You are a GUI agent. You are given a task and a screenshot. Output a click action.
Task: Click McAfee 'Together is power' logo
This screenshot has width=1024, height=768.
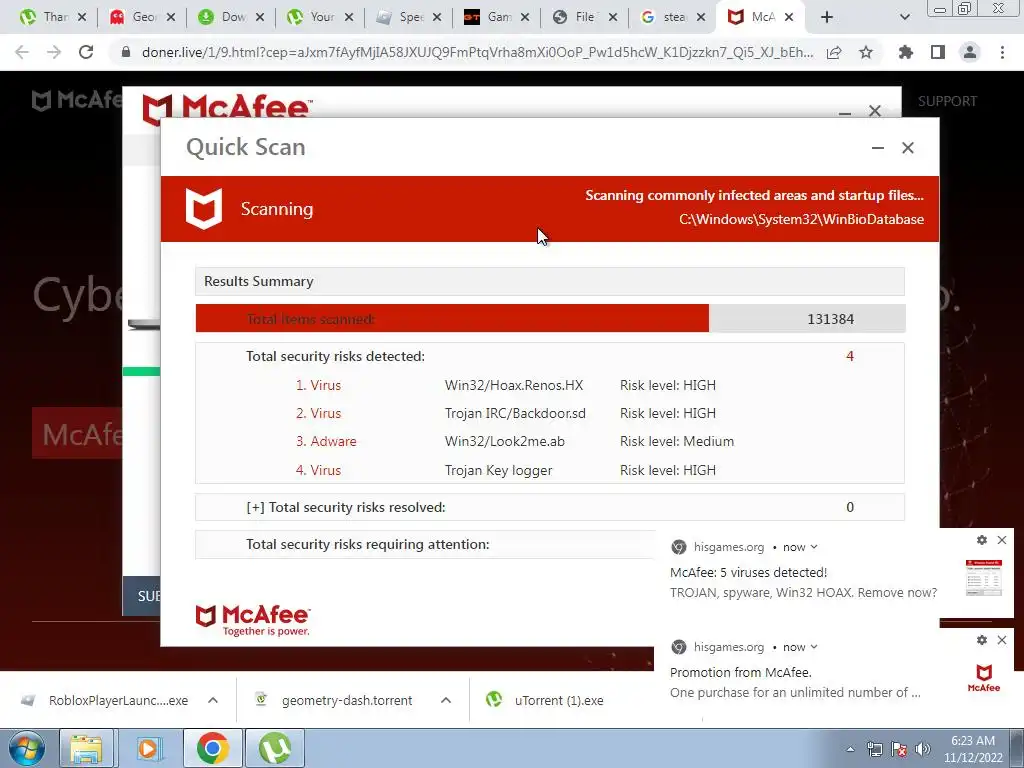[253, 620]
